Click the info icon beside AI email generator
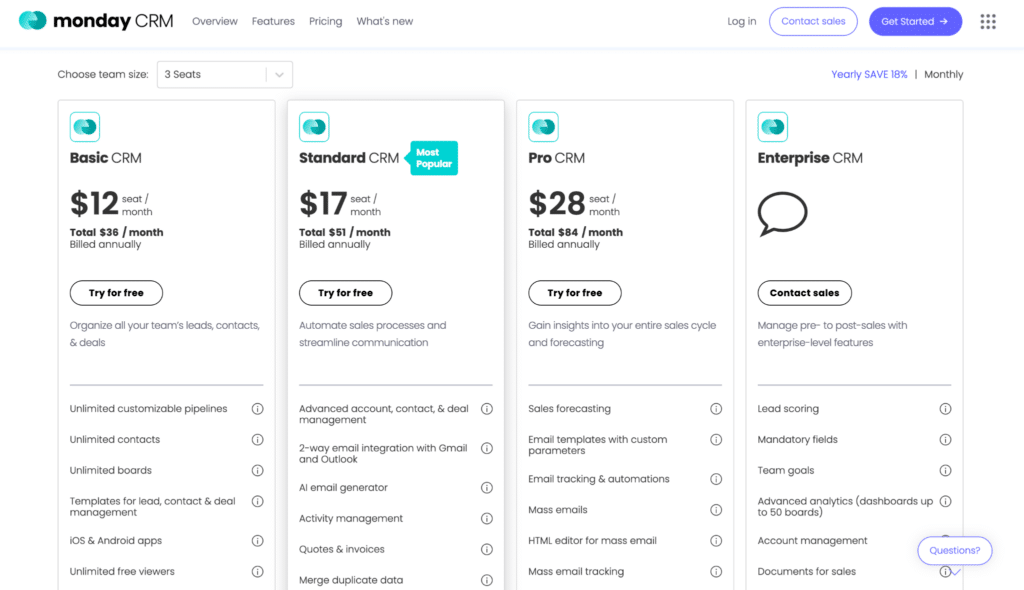Viewport: 1024px width, 590px height. (x=487, y=487)
